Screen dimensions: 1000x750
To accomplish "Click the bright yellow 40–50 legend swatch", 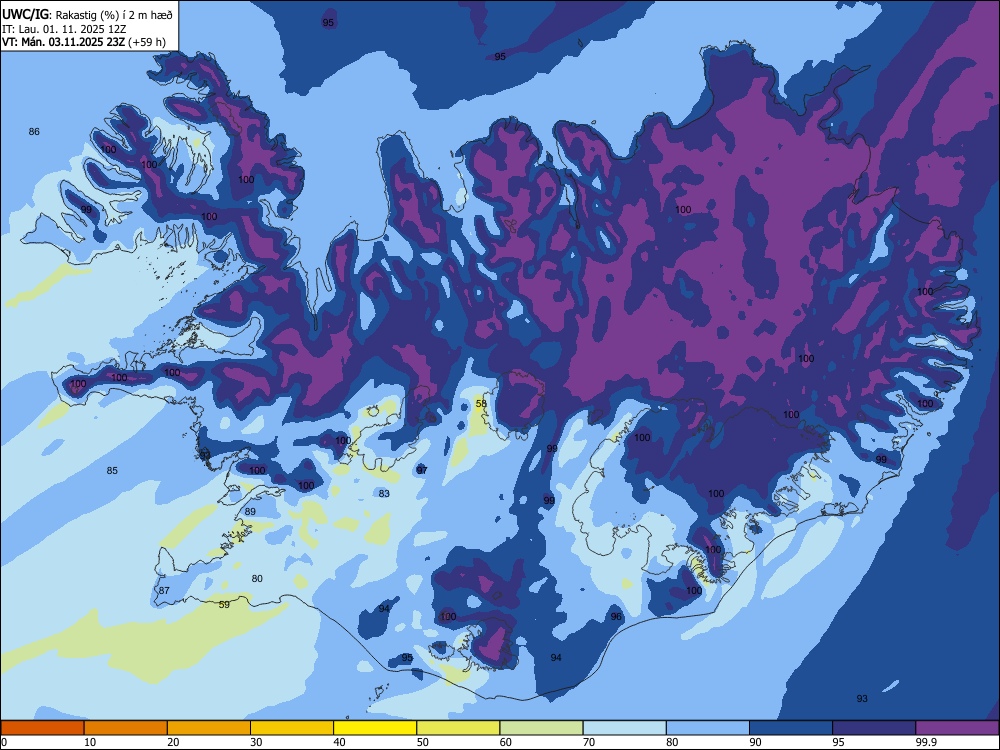I will (x=375, y=728).
